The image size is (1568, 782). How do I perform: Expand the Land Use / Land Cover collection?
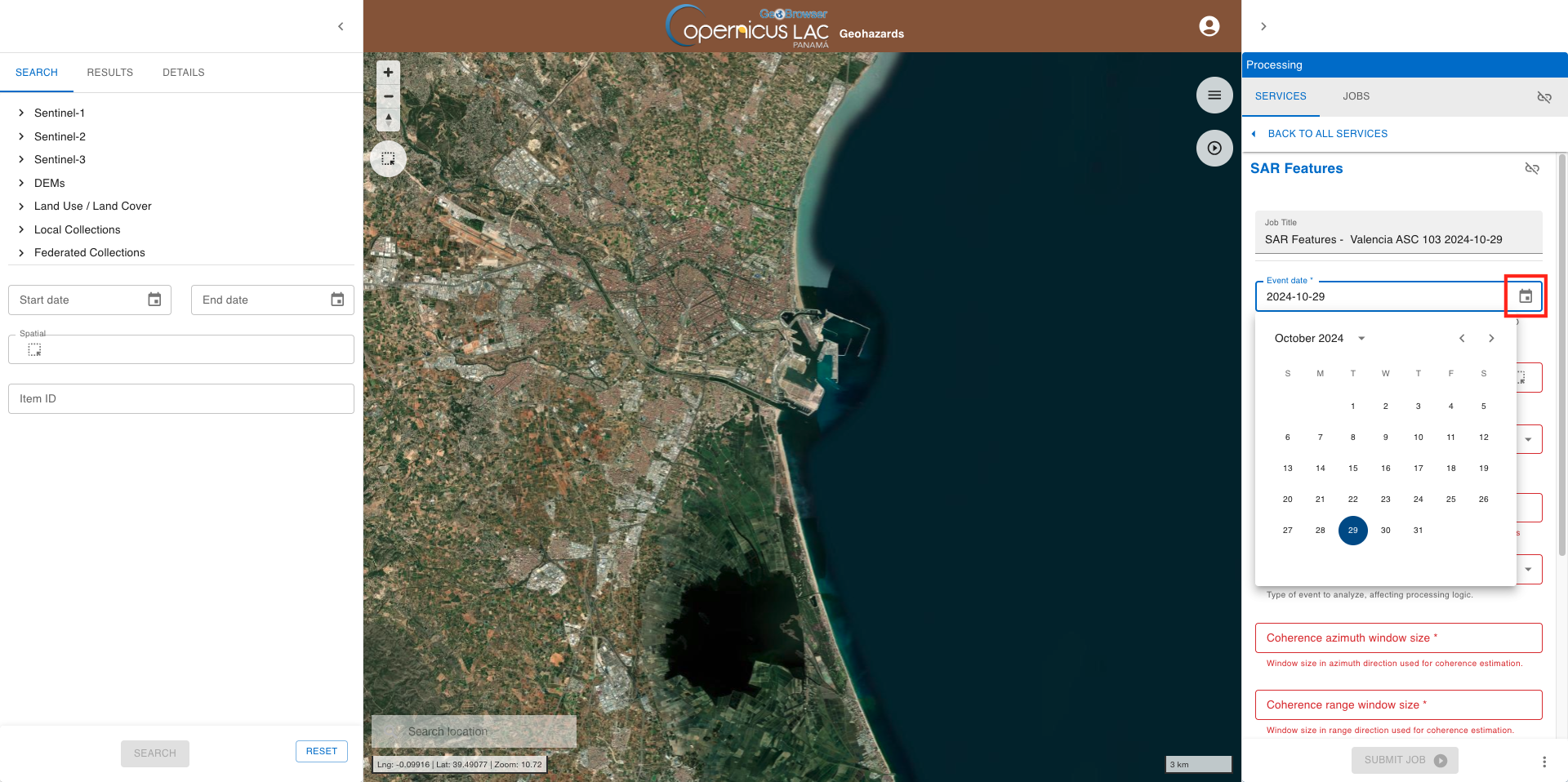coord(21,207)
